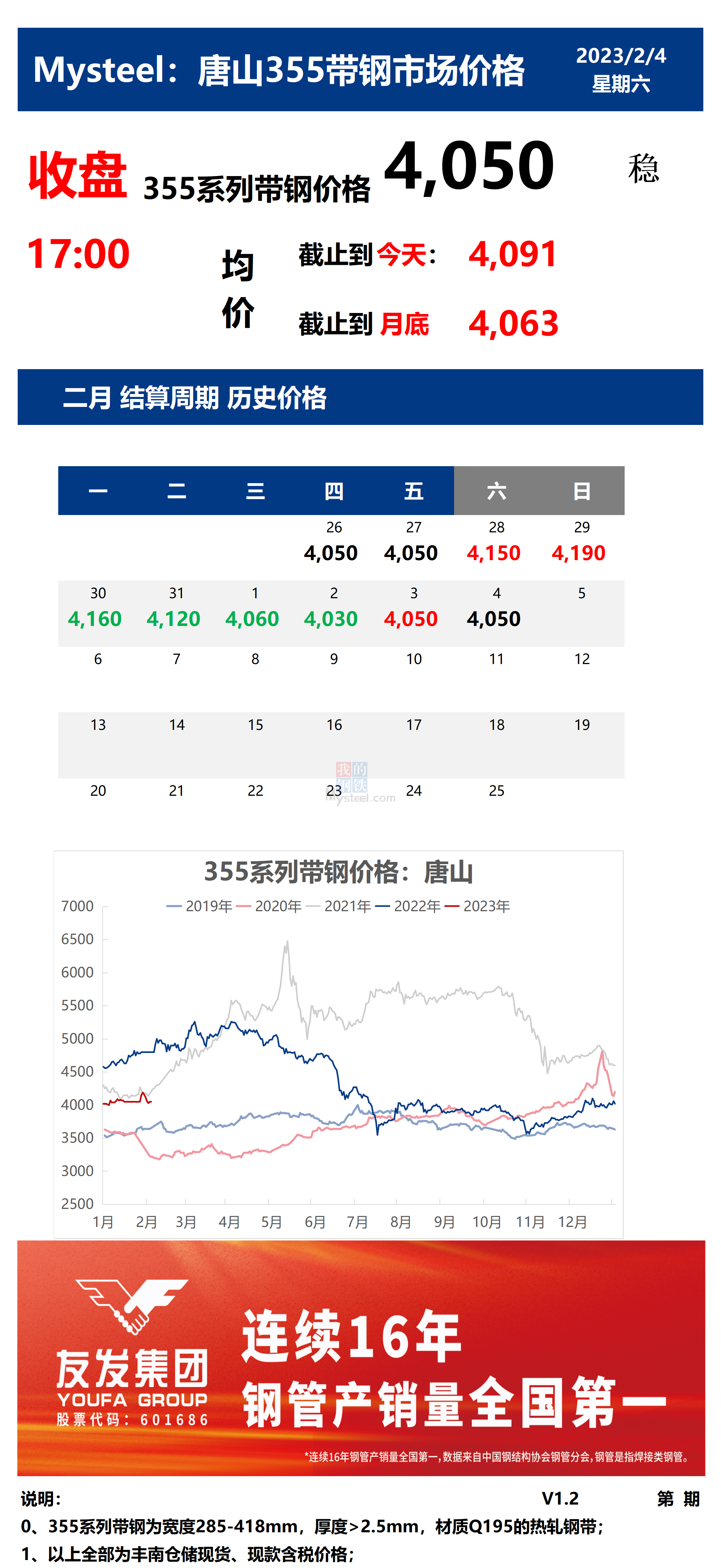721x1568 pixels.
Task: Click the 一 Monday column header
Action: [98, 491]
